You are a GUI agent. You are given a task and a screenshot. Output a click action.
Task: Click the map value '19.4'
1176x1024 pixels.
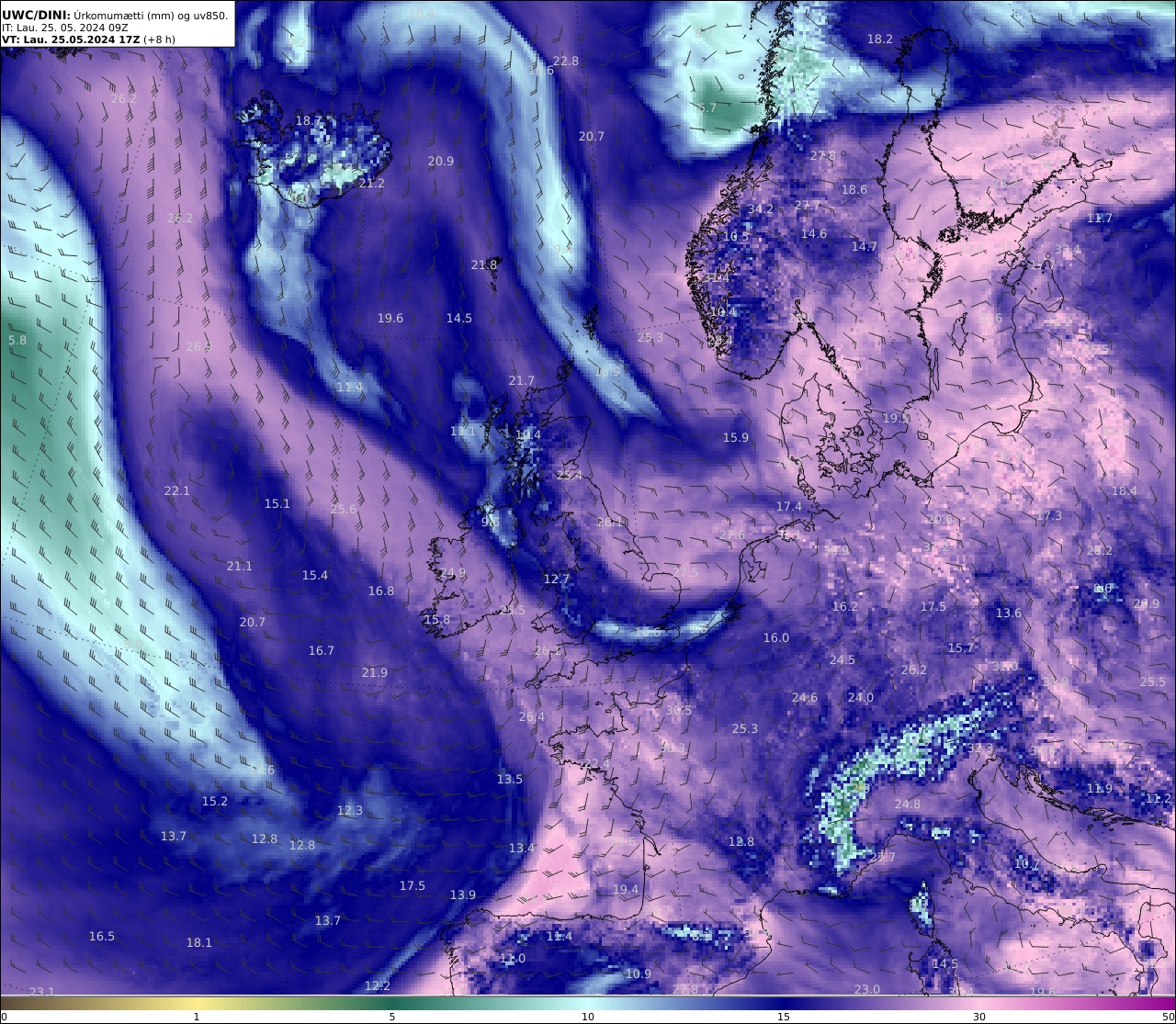pos(626,889)
